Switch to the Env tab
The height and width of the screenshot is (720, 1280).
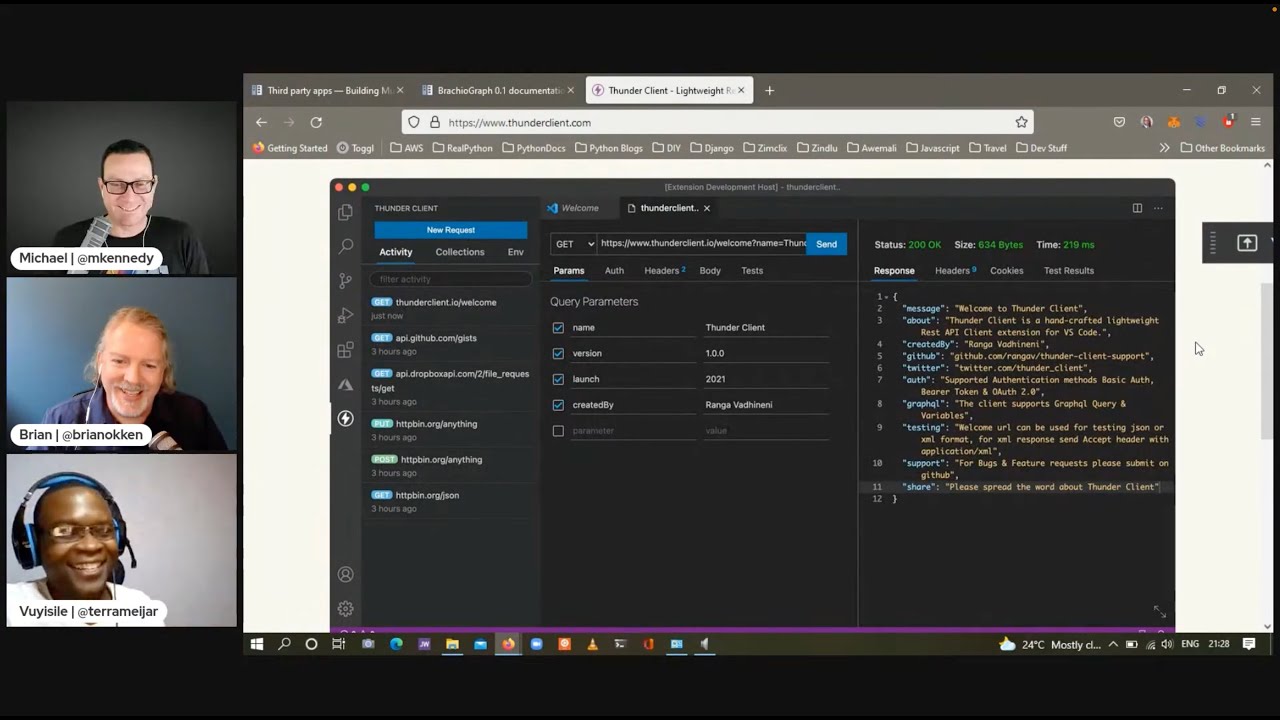515,252
